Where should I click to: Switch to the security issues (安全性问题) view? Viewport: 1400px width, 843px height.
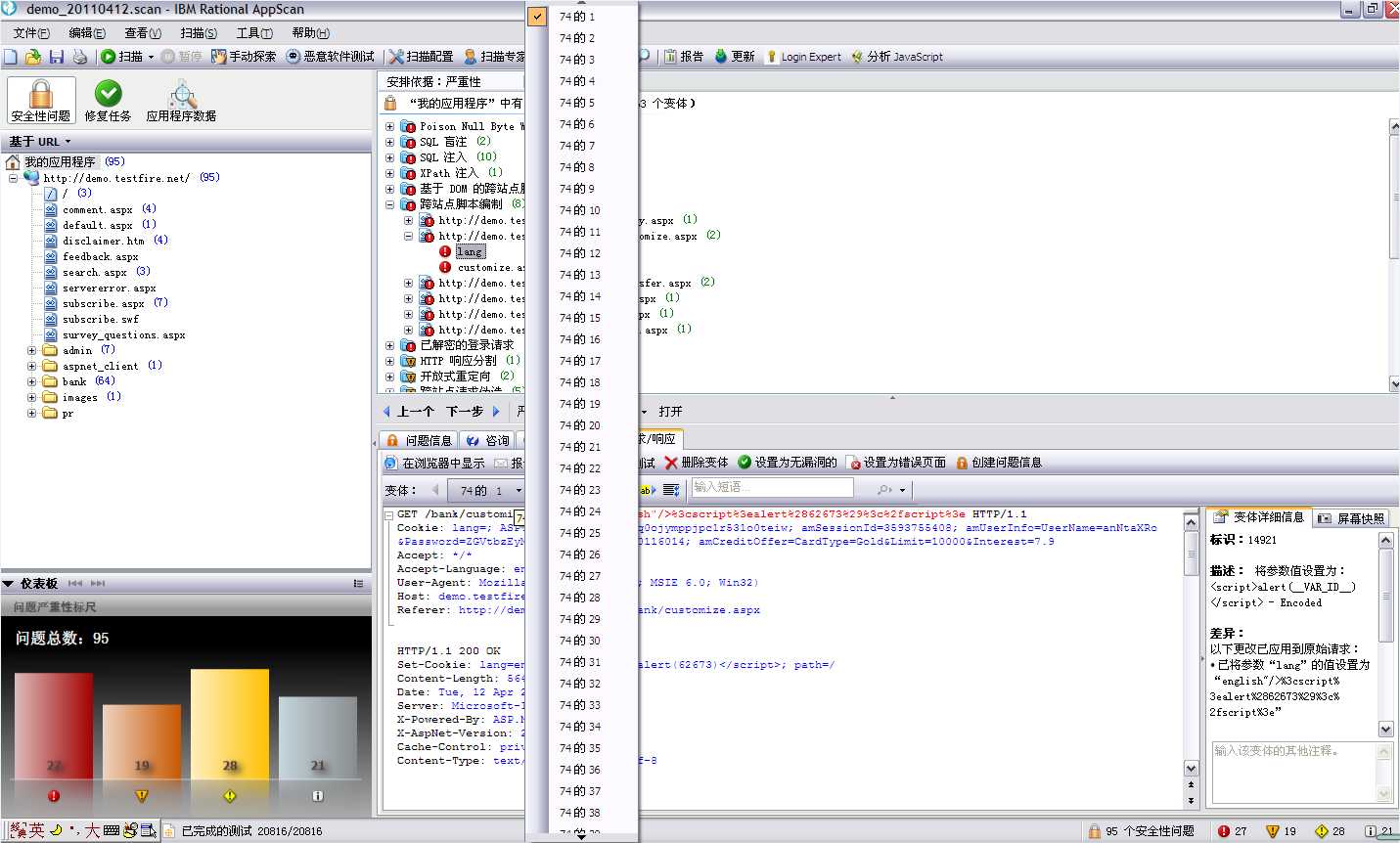click(41, 101)
